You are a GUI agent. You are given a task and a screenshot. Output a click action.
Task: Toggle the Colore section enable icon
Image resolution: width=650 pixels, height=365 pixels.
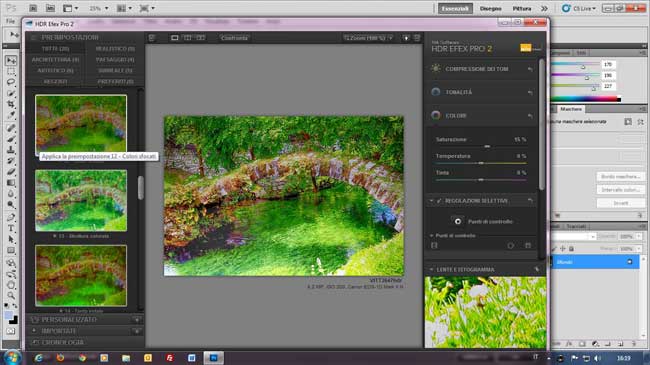[436, 115]
